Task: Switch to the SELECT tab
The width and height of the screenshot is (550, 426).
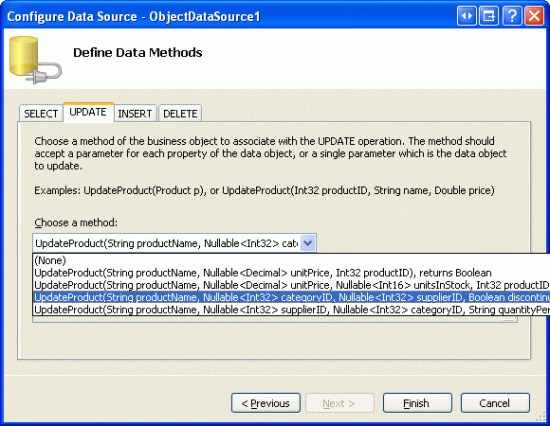Action: 41,114
